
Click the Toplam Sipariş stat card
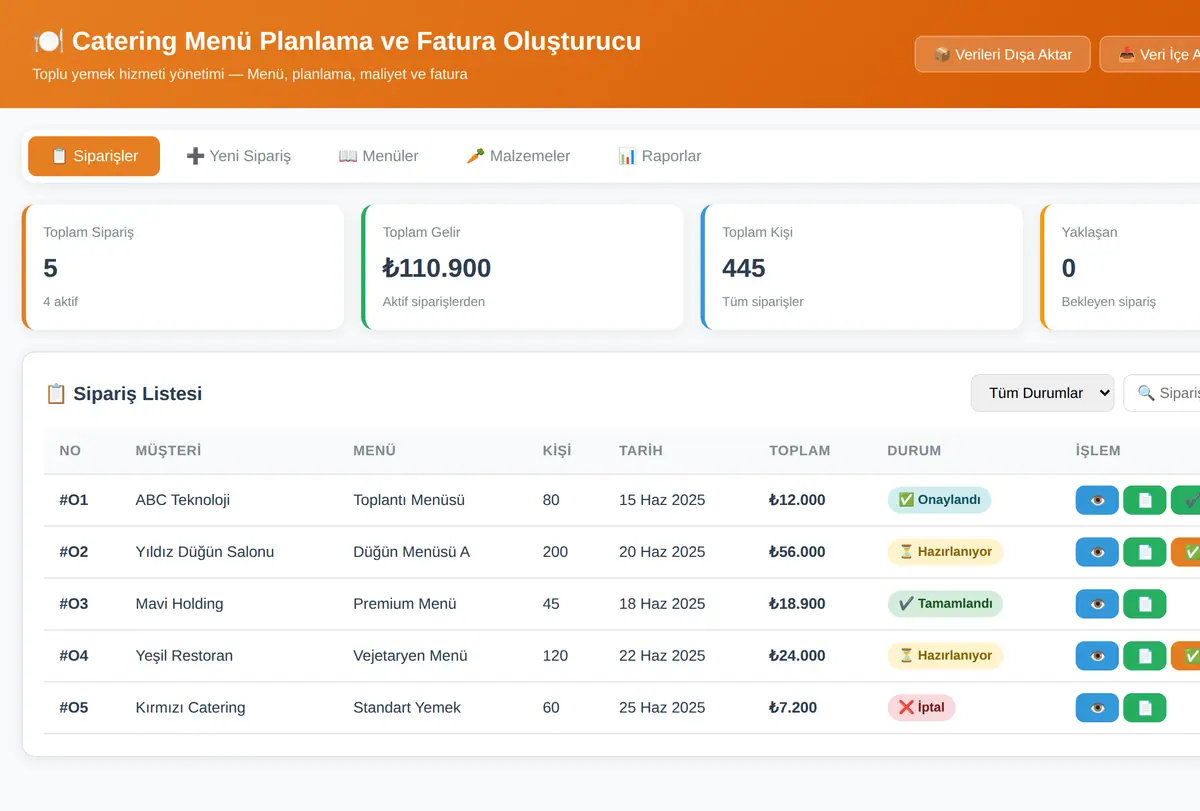(183, 267)
